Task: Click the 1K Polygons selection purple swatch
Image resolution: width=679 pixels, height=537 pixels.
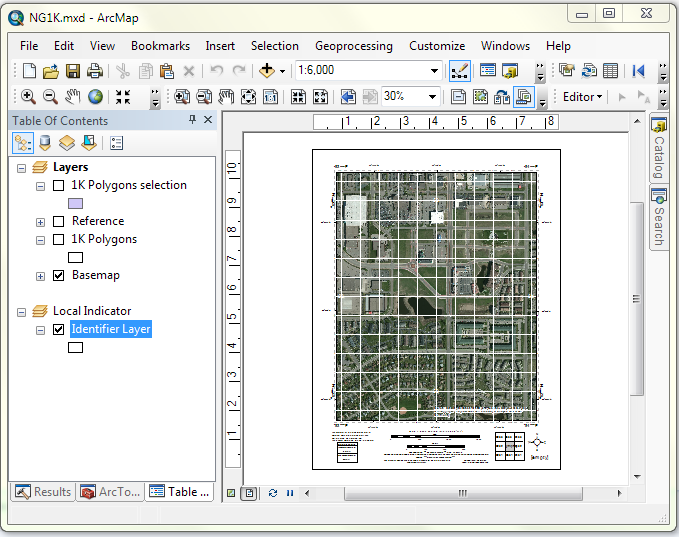Action: [75, 204]
